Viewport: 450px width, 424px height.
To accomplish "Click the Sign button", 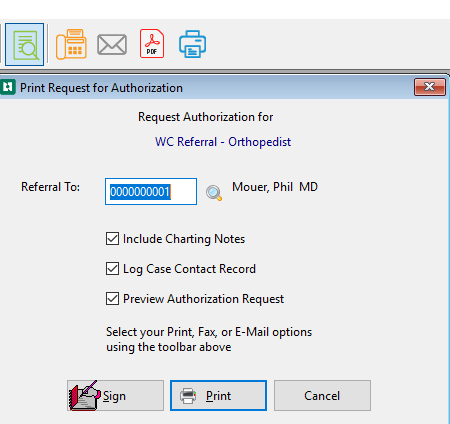I will (115, 395).
